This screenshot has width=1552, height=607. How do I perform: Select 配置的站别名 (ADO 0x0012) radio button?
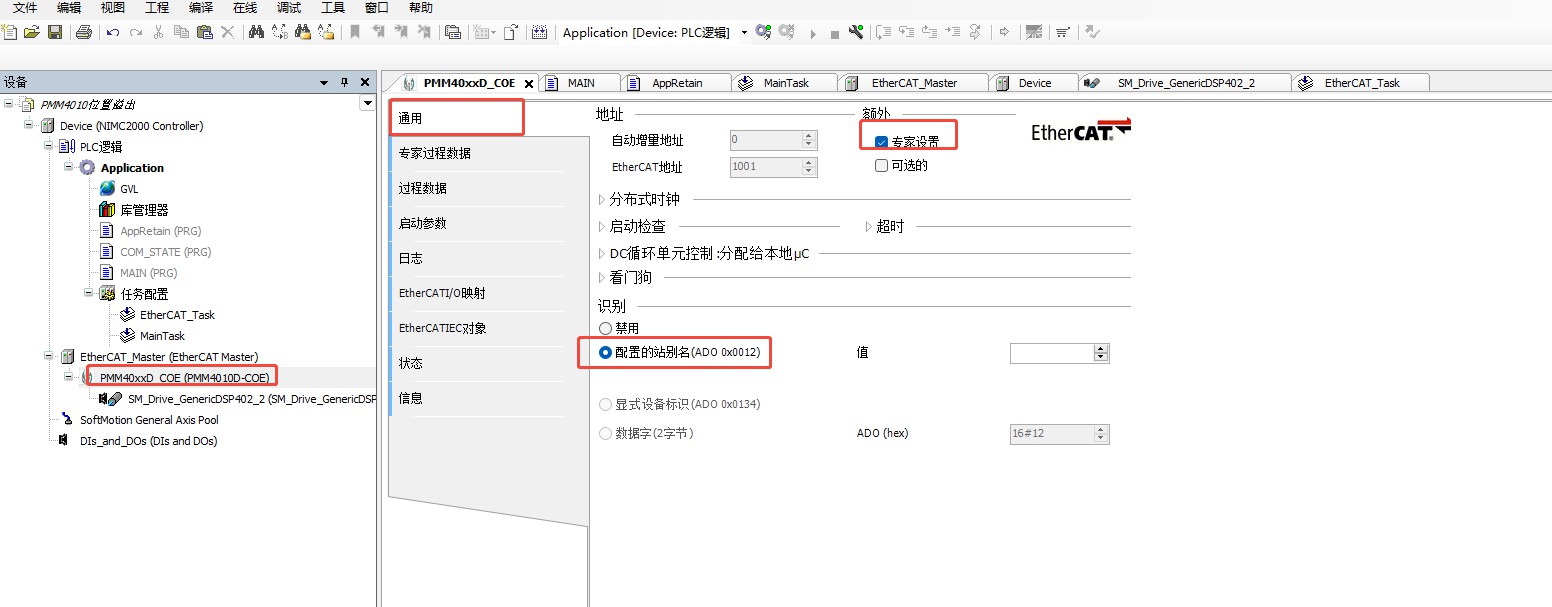click(x=605, y=353)
